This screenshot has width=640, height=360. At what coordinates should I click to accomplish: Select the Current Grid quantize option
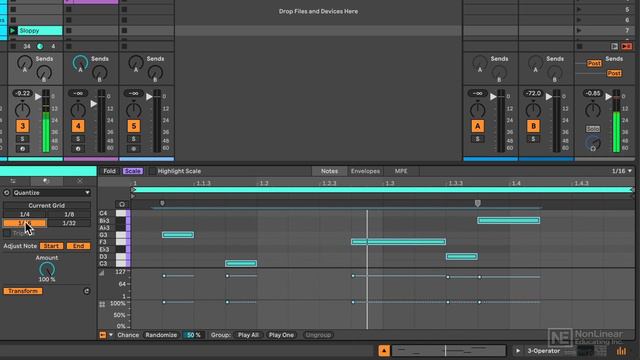(47, 206)
